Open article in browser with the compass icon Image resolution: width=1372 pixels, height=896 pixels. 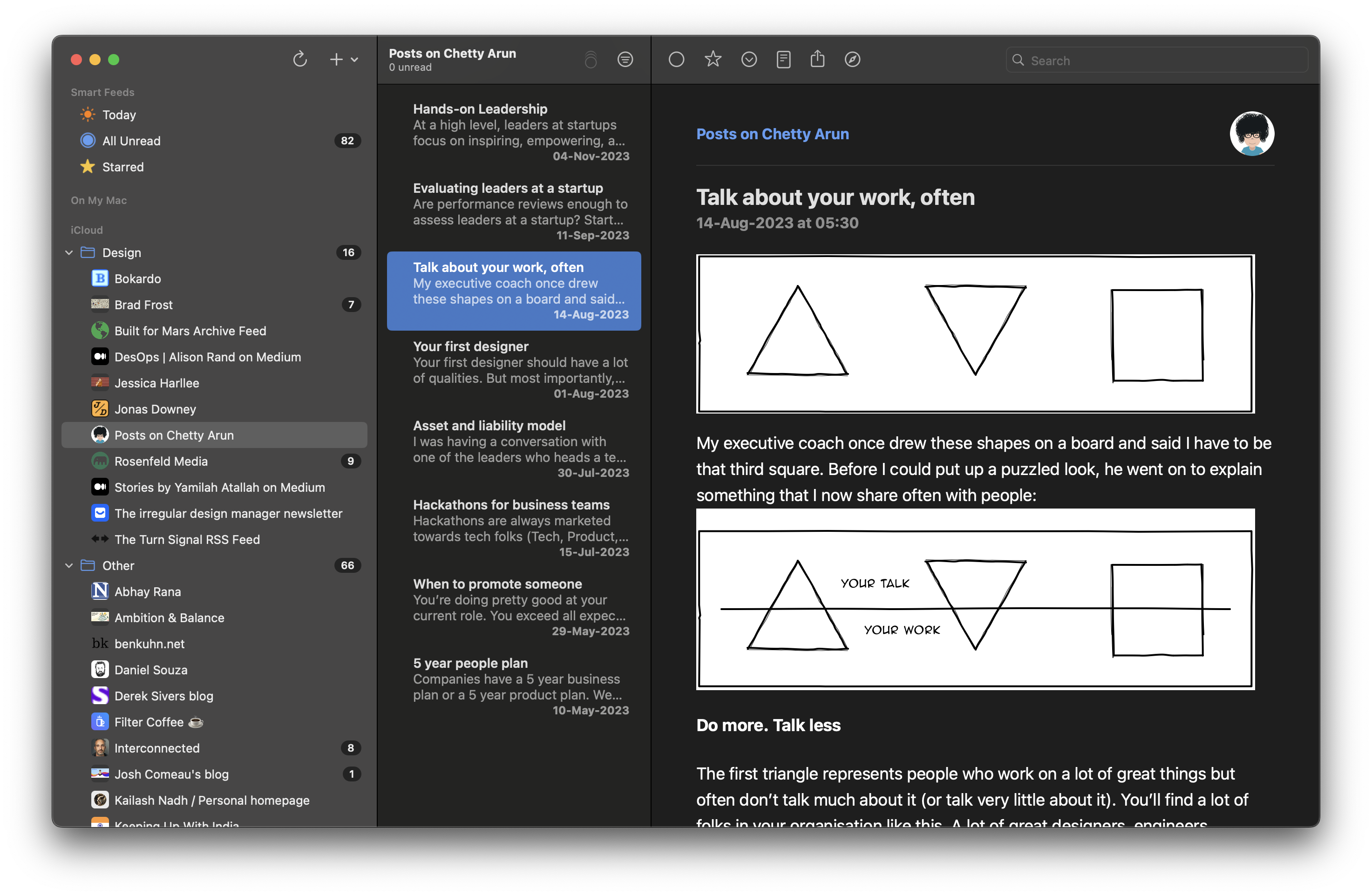tap(853, 60)
